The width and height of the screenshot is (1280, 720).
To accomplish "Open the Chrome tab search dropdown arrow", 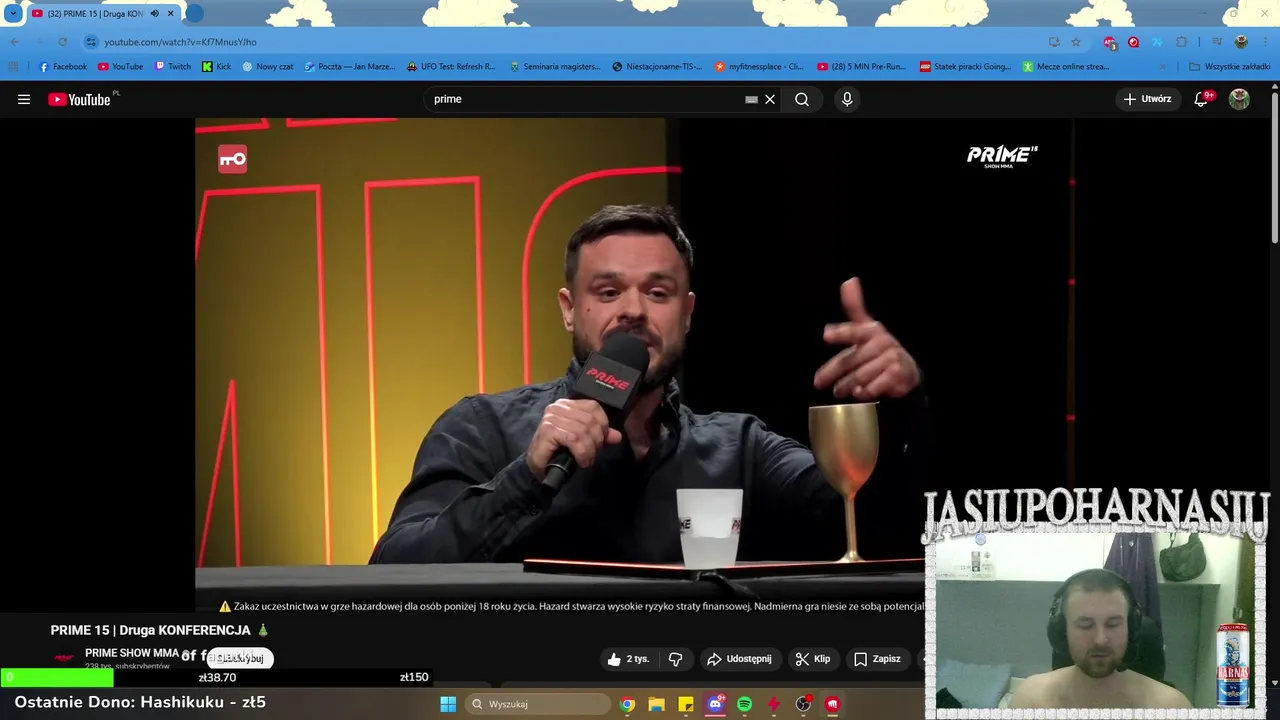I will coord(13,14).
